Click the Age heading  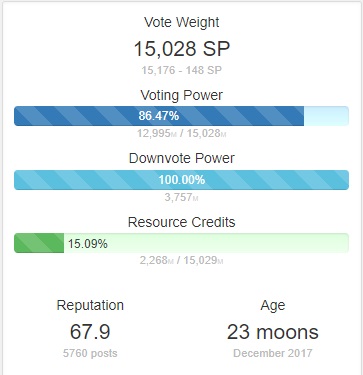point(273,305)
